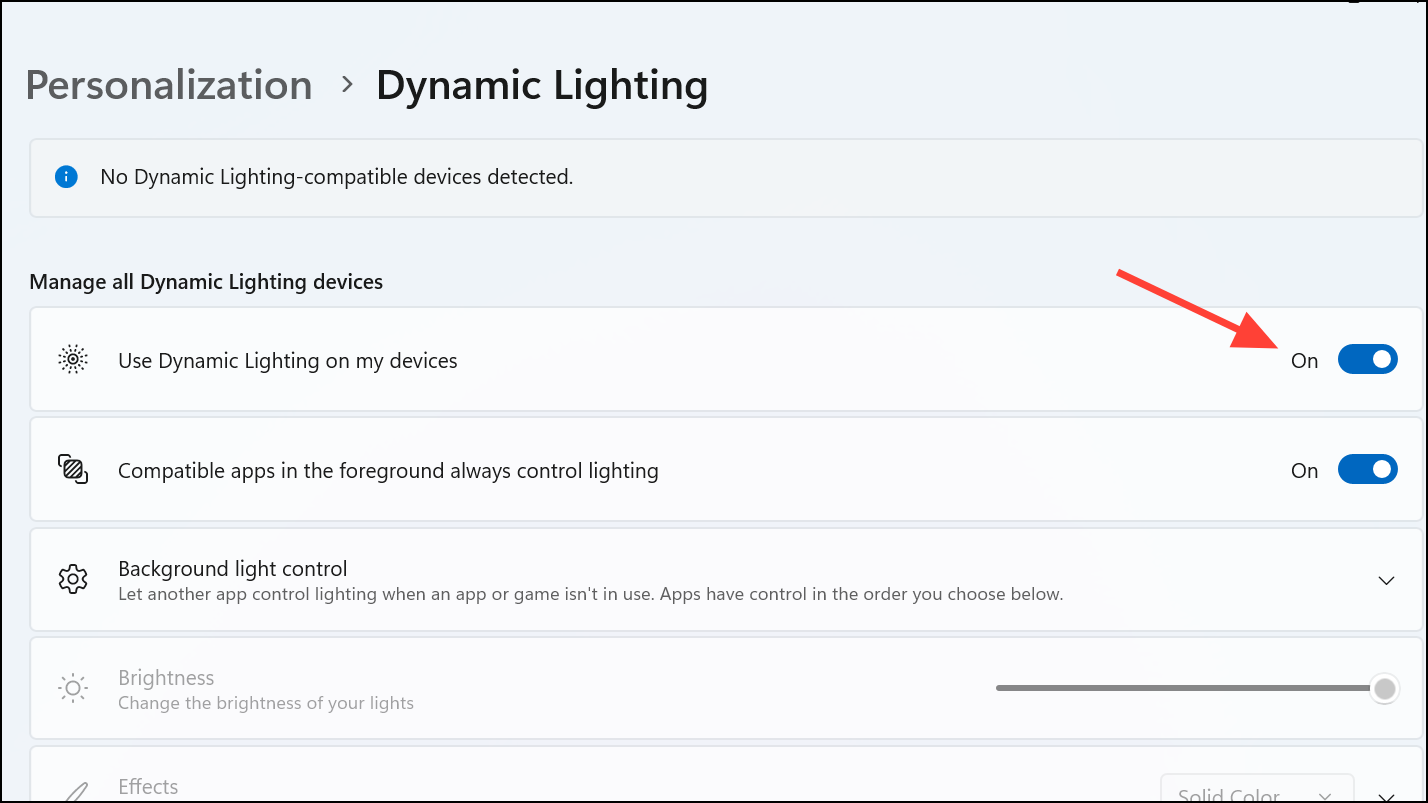Click the Background light control row label
This screenshot has height=803, width=1428.
coord(232,568)
